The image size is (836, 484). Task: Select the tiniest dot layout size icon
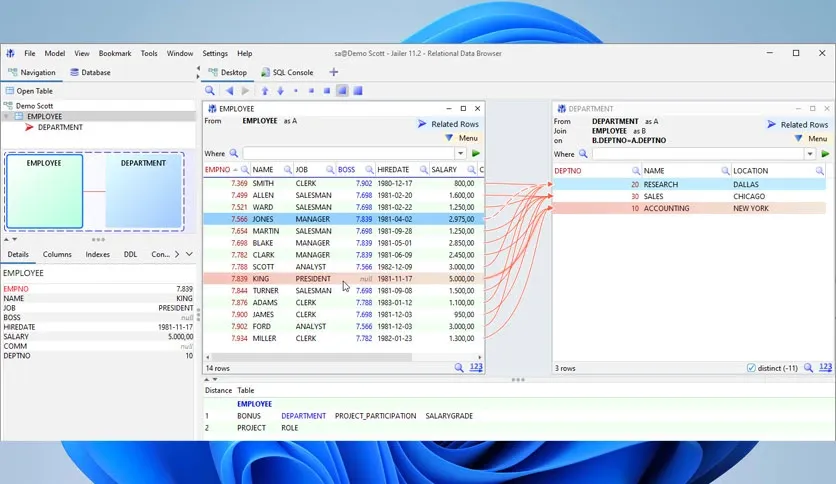tap(295, 91)
